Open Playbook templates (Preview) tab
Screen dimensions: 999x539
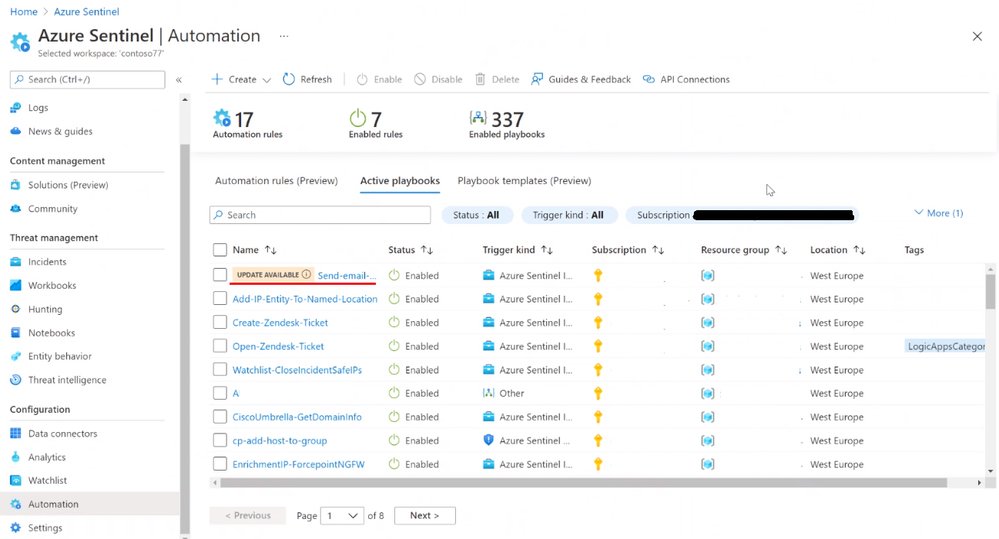(x=524, y=181)
